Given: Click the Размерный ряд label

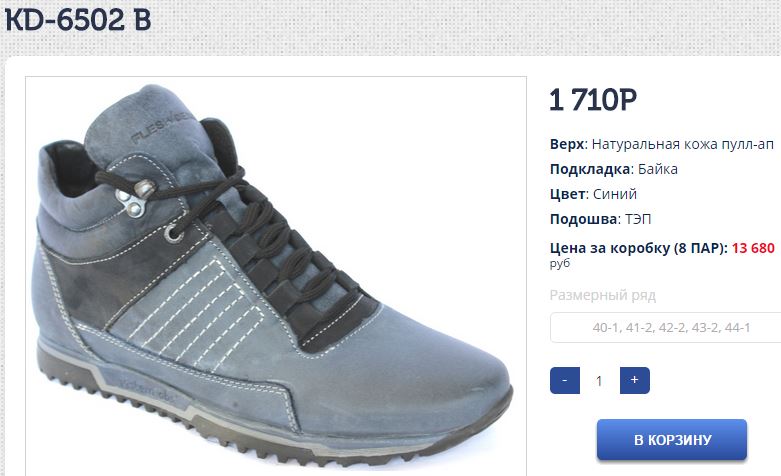Looking at the screenshot, I should (603, 295).
